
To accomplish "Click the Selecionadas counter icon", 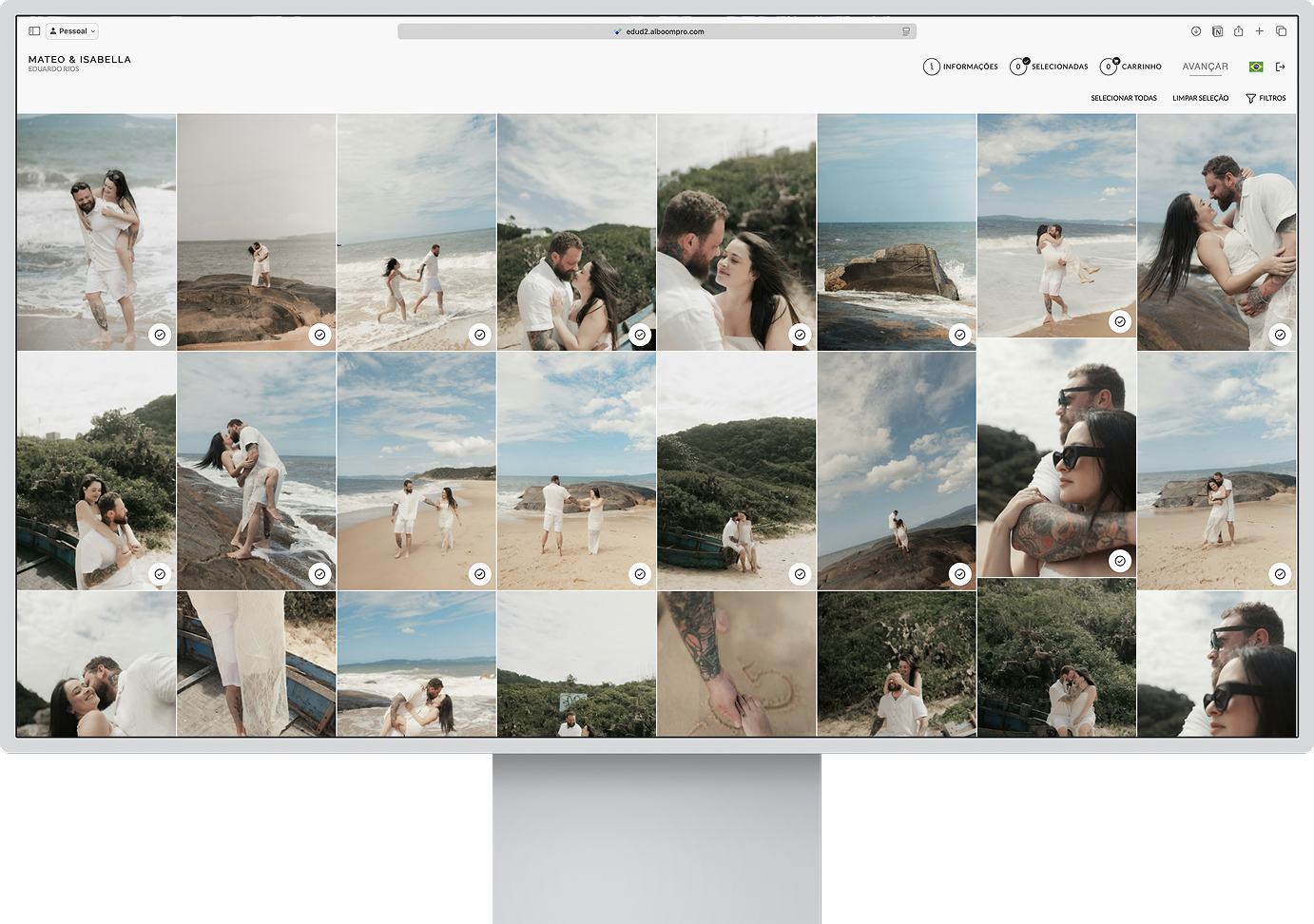I will 1018,67.
